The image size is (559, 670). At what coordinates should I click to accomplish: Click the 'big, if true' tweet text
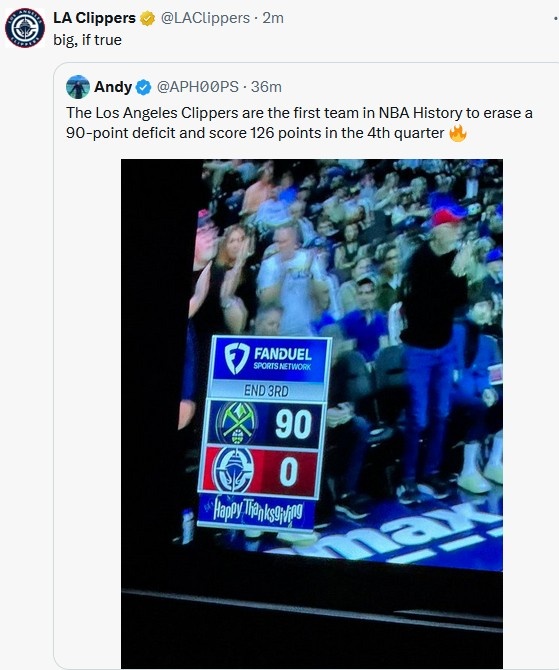(x=87, y=40)
